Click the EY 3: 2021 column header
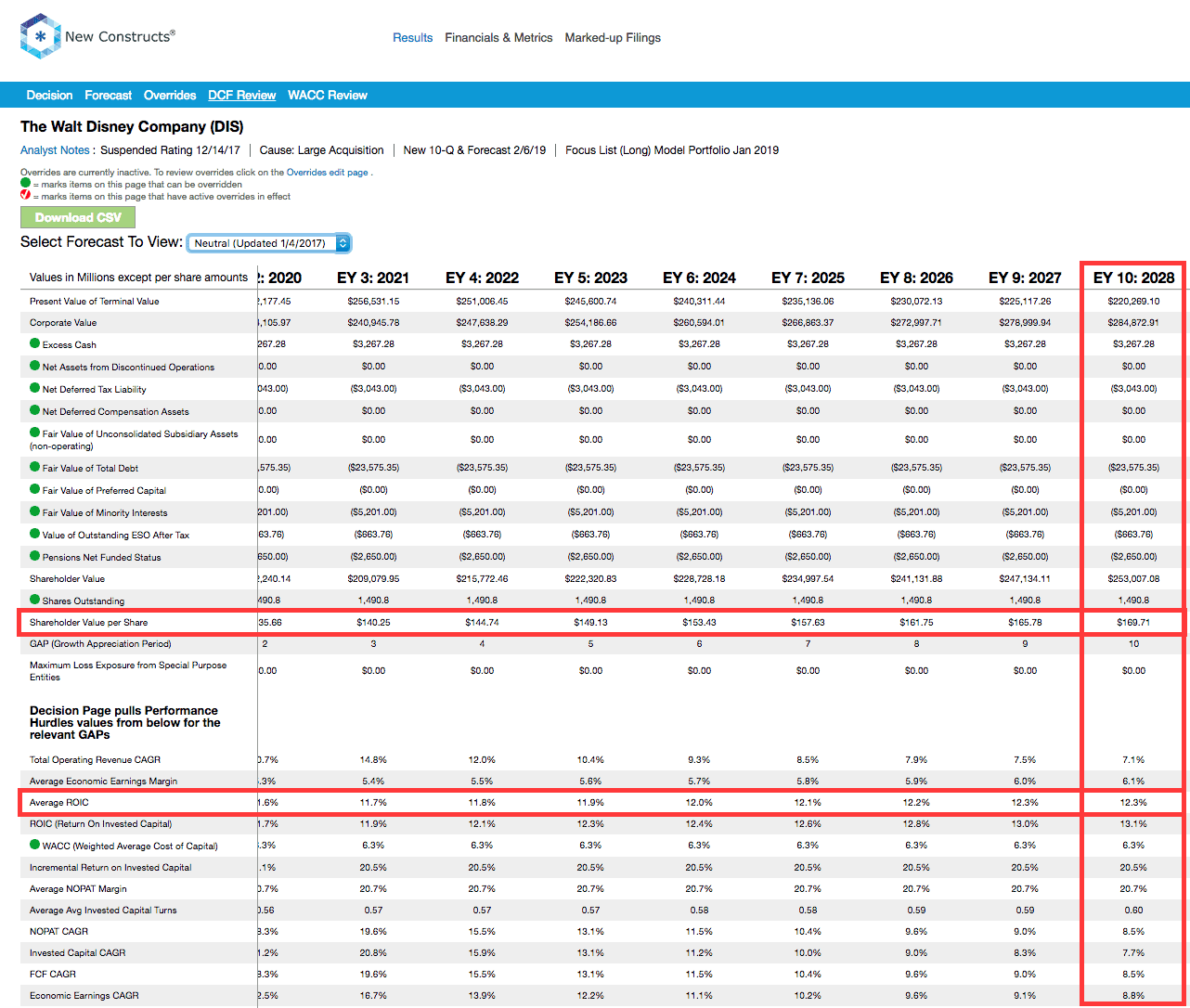Image resolution: width=1190 pixels, height=1008 pixels. coord(373,278)
